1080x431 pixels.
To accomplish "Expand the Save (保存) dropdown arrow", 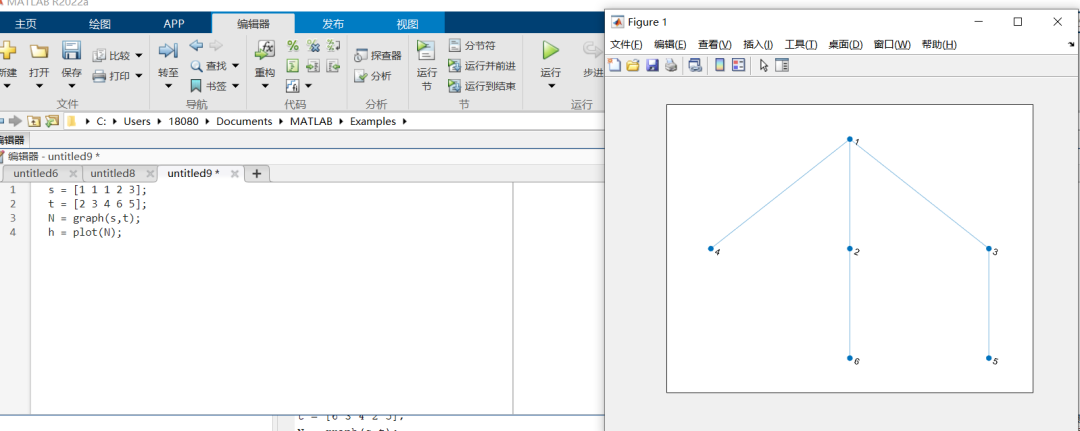I will pyautogui.click(x=72, y=86).
